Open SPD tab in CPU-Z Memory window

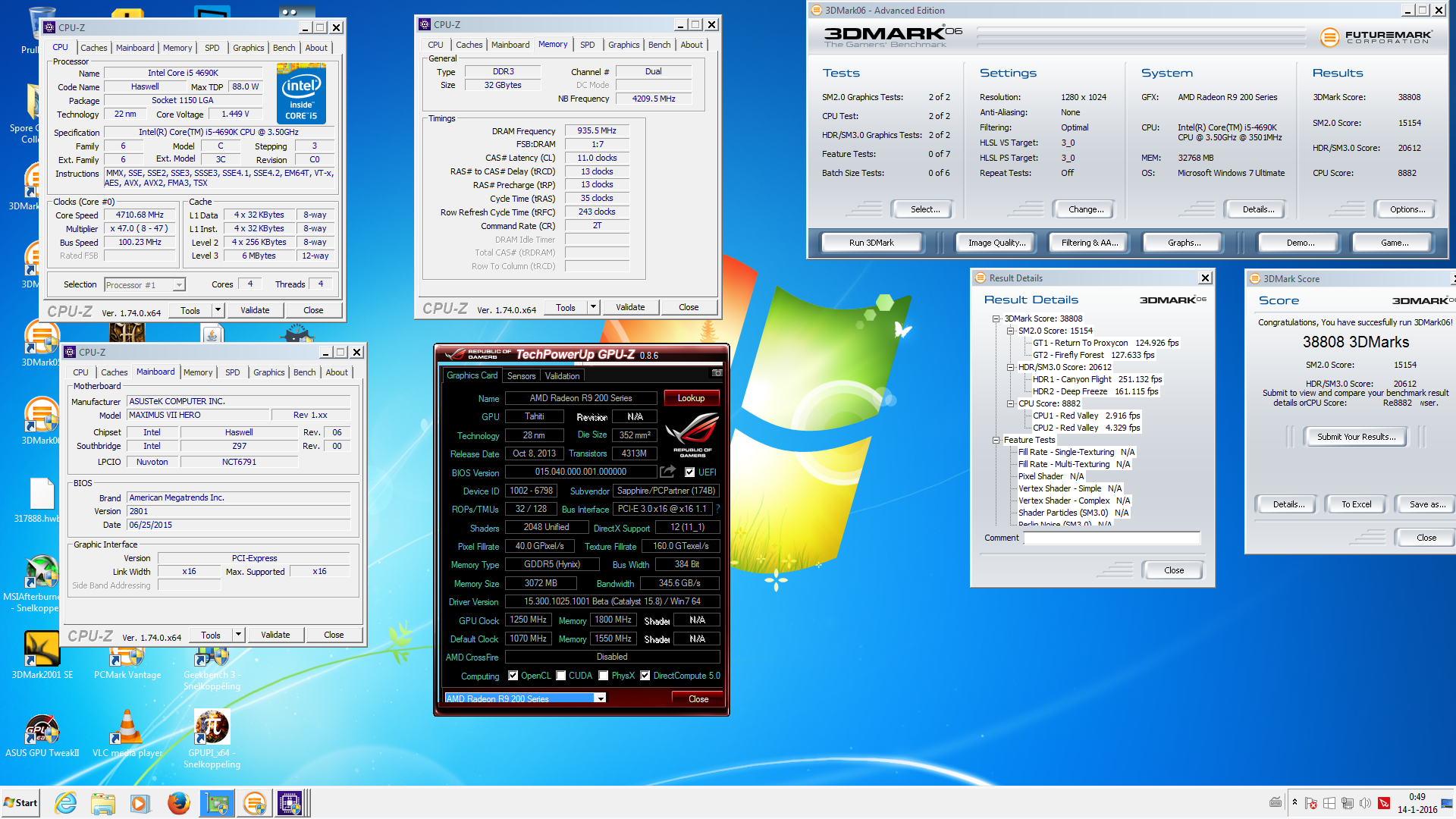pyautogui.click(x=588, y=45)
